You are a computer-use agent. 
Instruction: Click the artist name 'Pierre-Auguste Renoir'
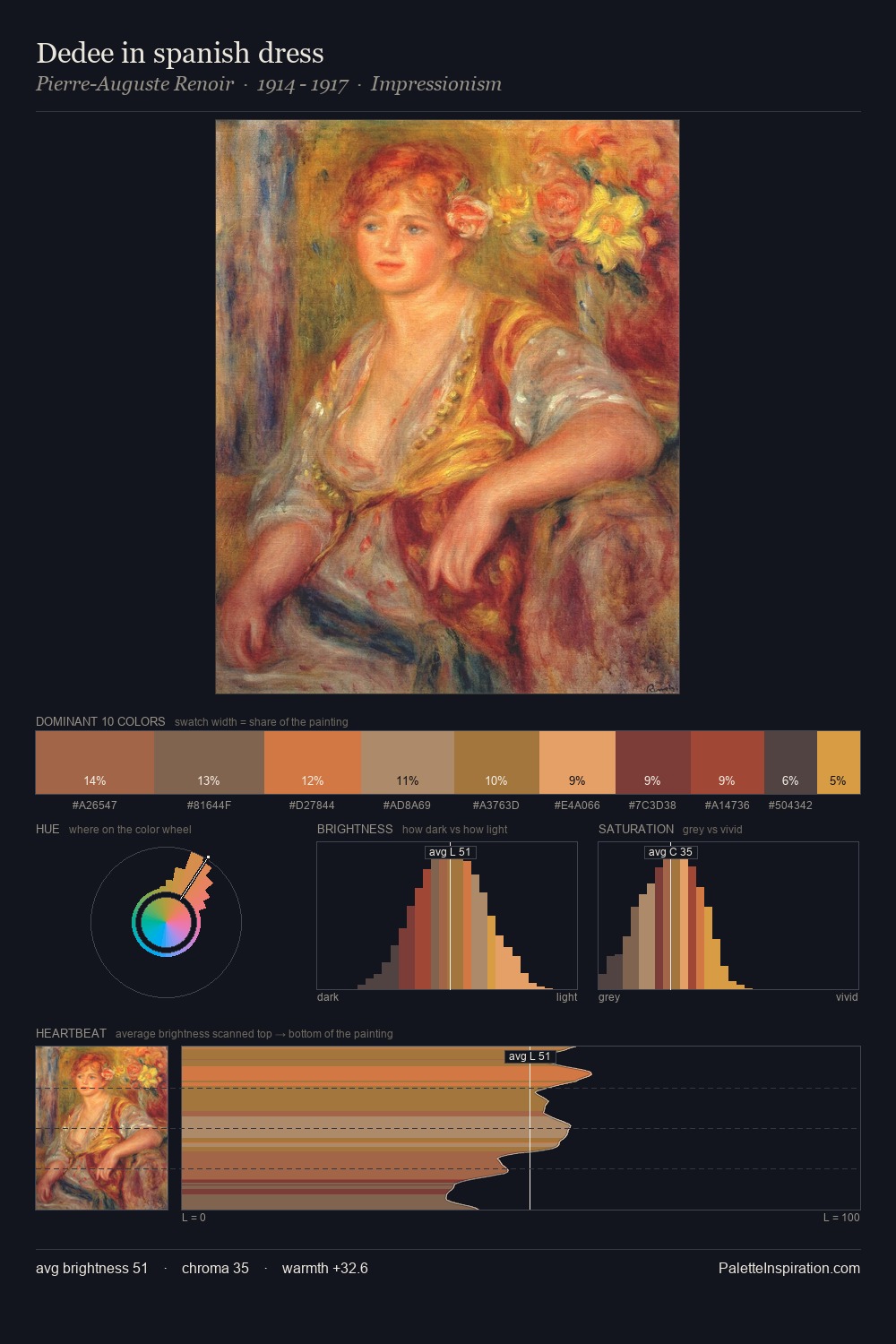(134, 84)
